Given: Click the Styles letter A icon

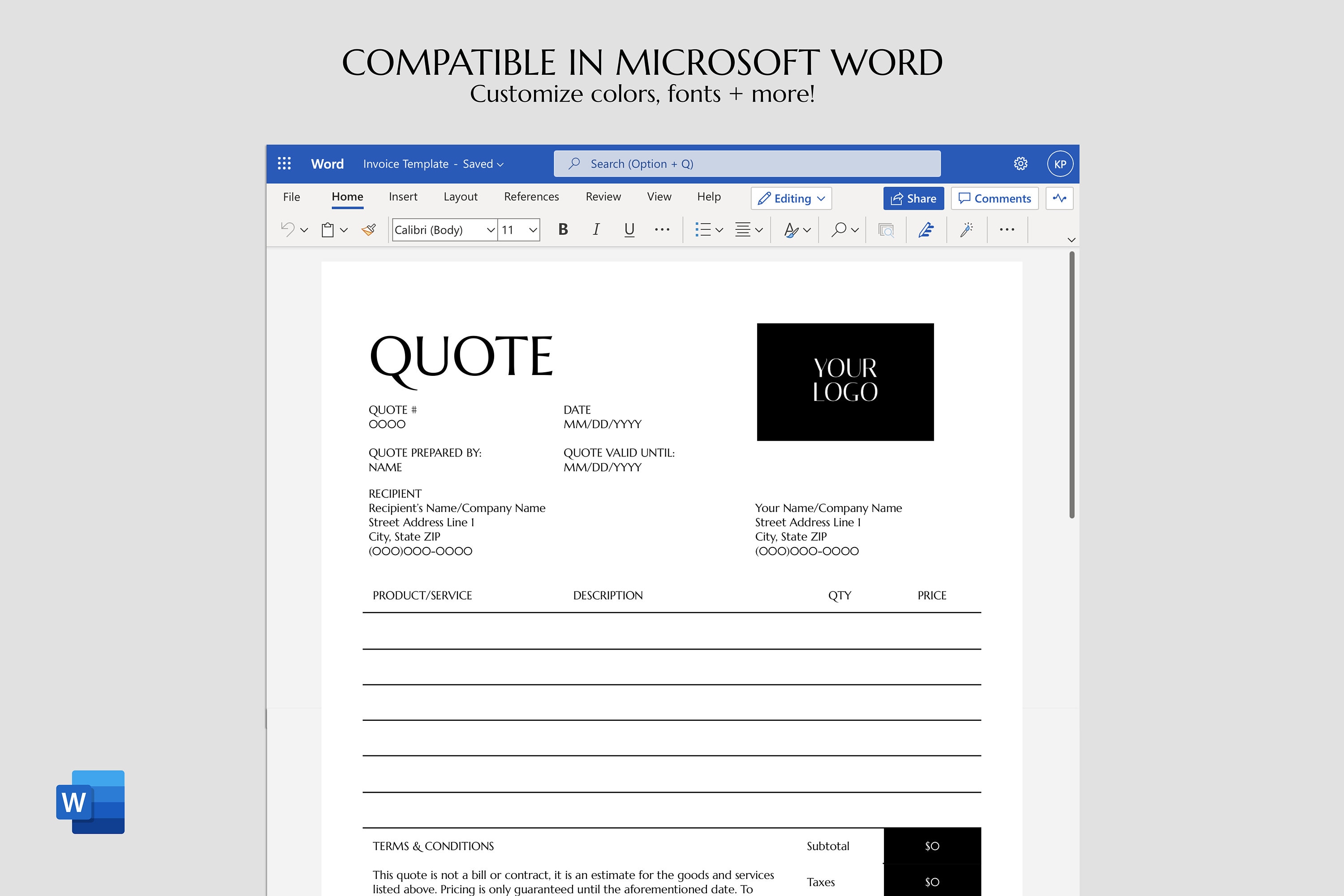Looking at the screenshot, I should (x=791, y=230).
